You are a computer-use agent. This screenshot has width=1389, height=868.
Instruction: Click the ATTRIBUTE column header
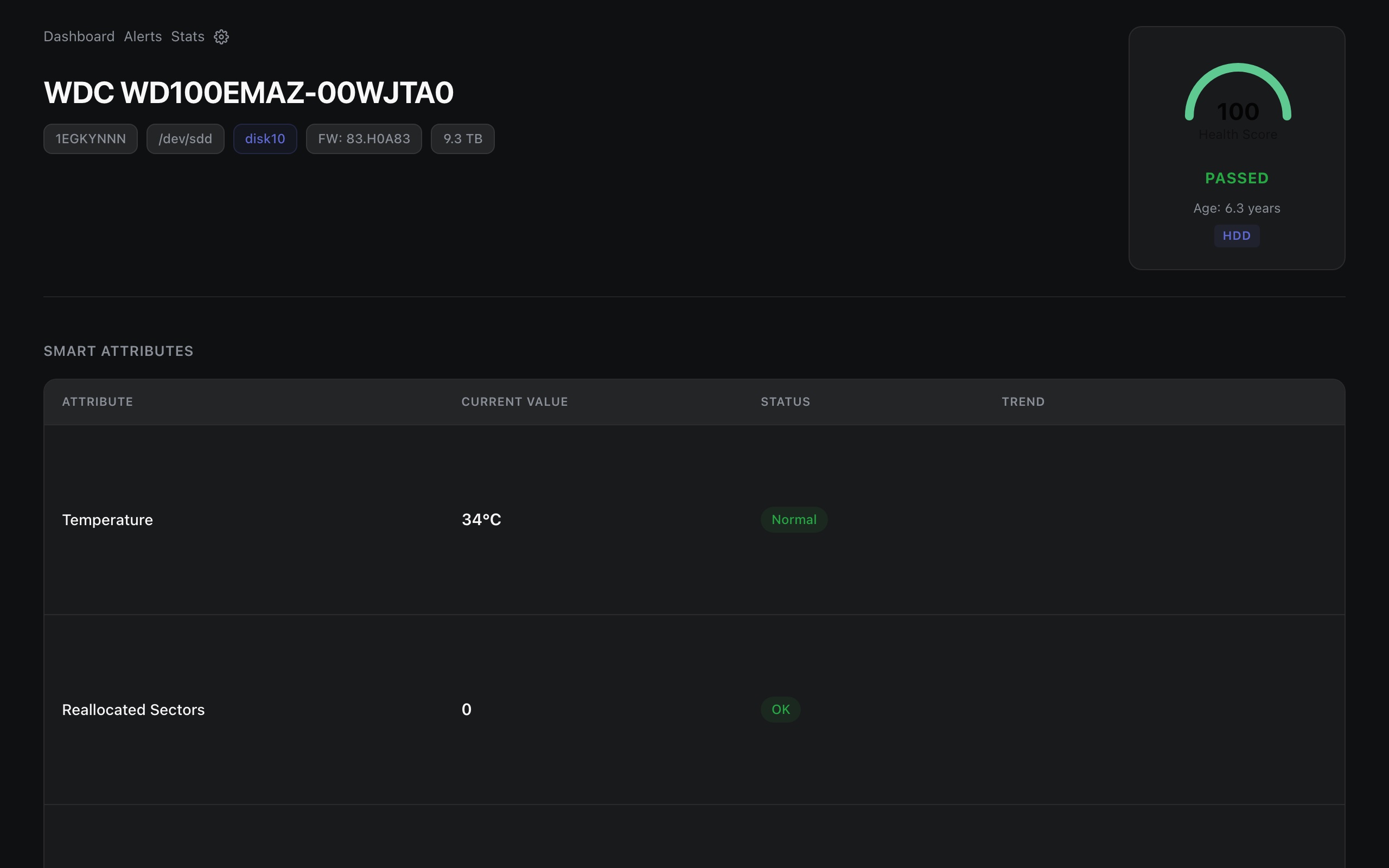click(x=98, y=402)
